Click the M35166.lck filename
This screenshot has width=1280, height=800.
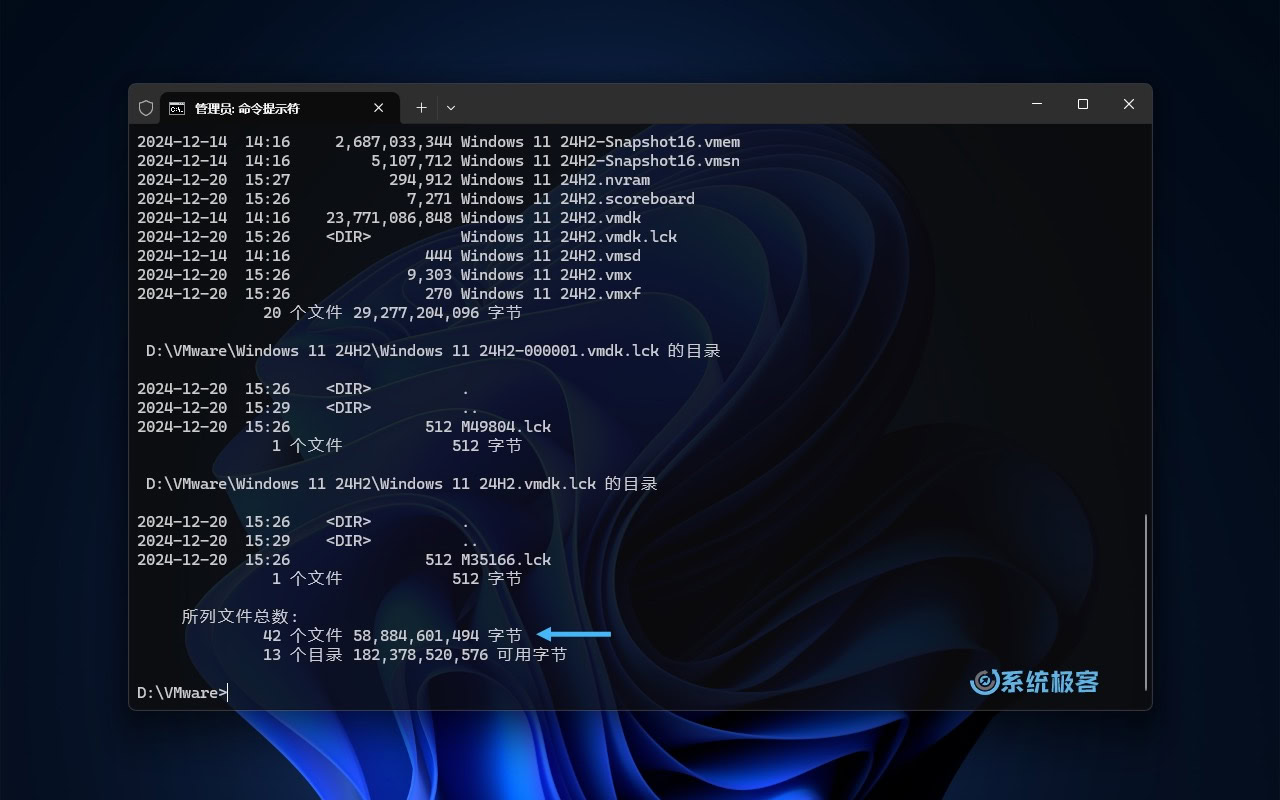(x=506, y=560)
